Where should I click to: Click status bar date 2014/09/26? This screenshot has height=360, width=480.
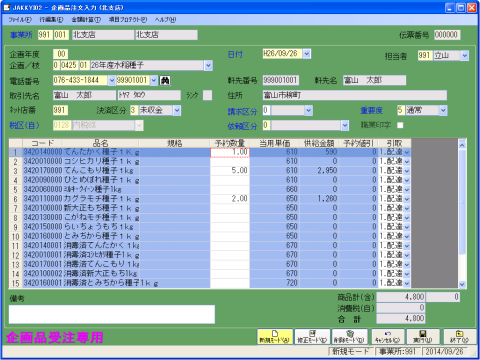(x=445, y=351)
